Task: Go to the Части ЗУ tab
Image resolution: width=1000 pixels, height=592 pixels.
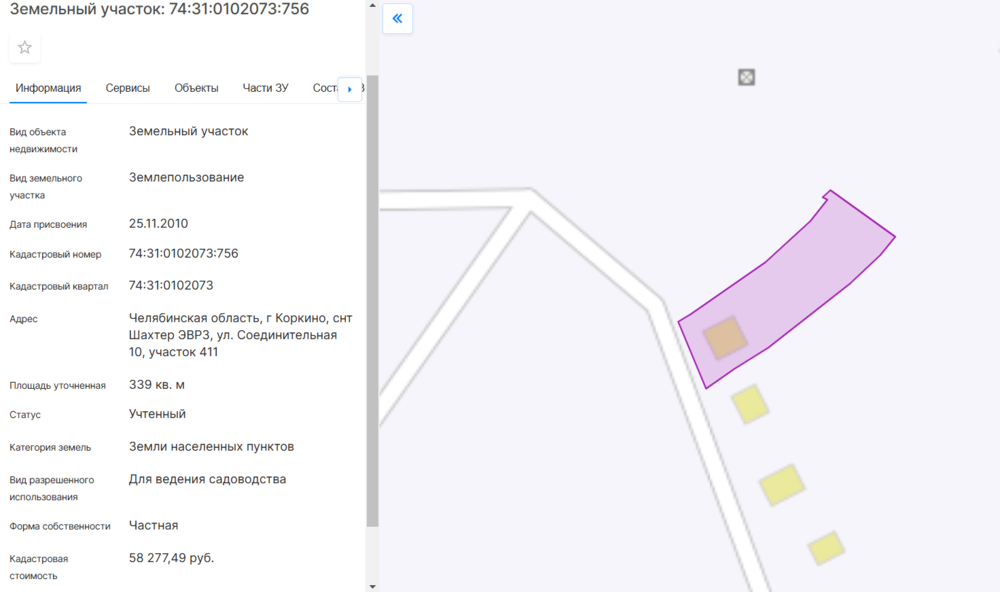Action: (x=265, y=88)
